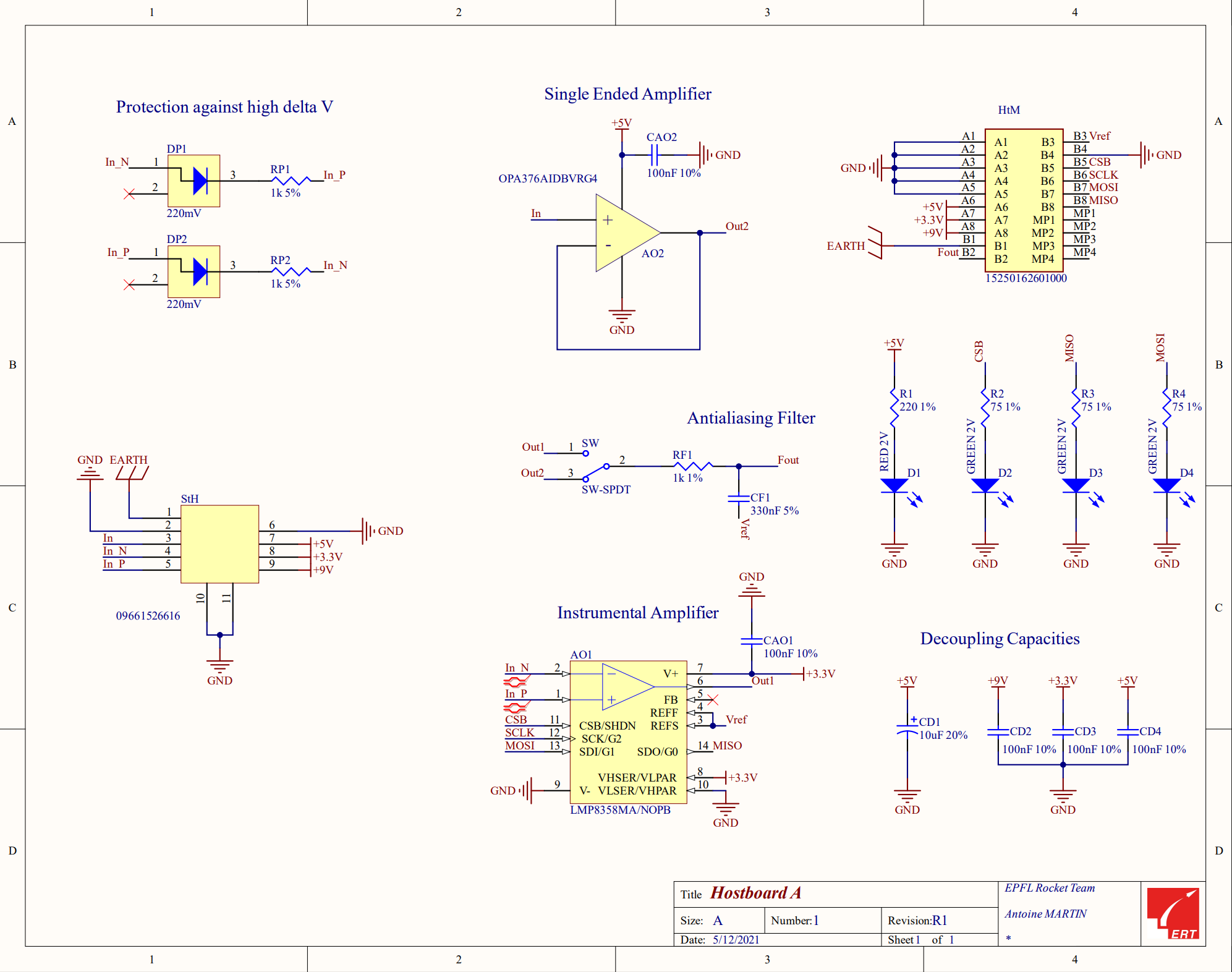This screenshot has height=972, width=1232.
Task: Select the Decoupling Capacities heading
Action: (x=1000, y=639)
